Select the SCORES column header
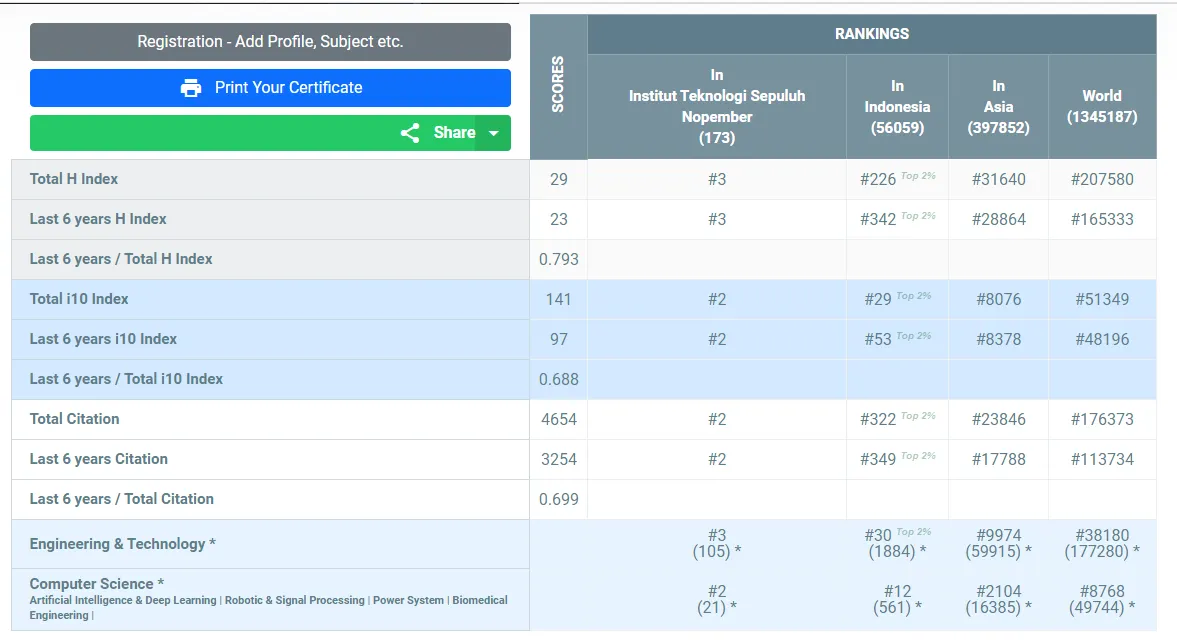 558,85
